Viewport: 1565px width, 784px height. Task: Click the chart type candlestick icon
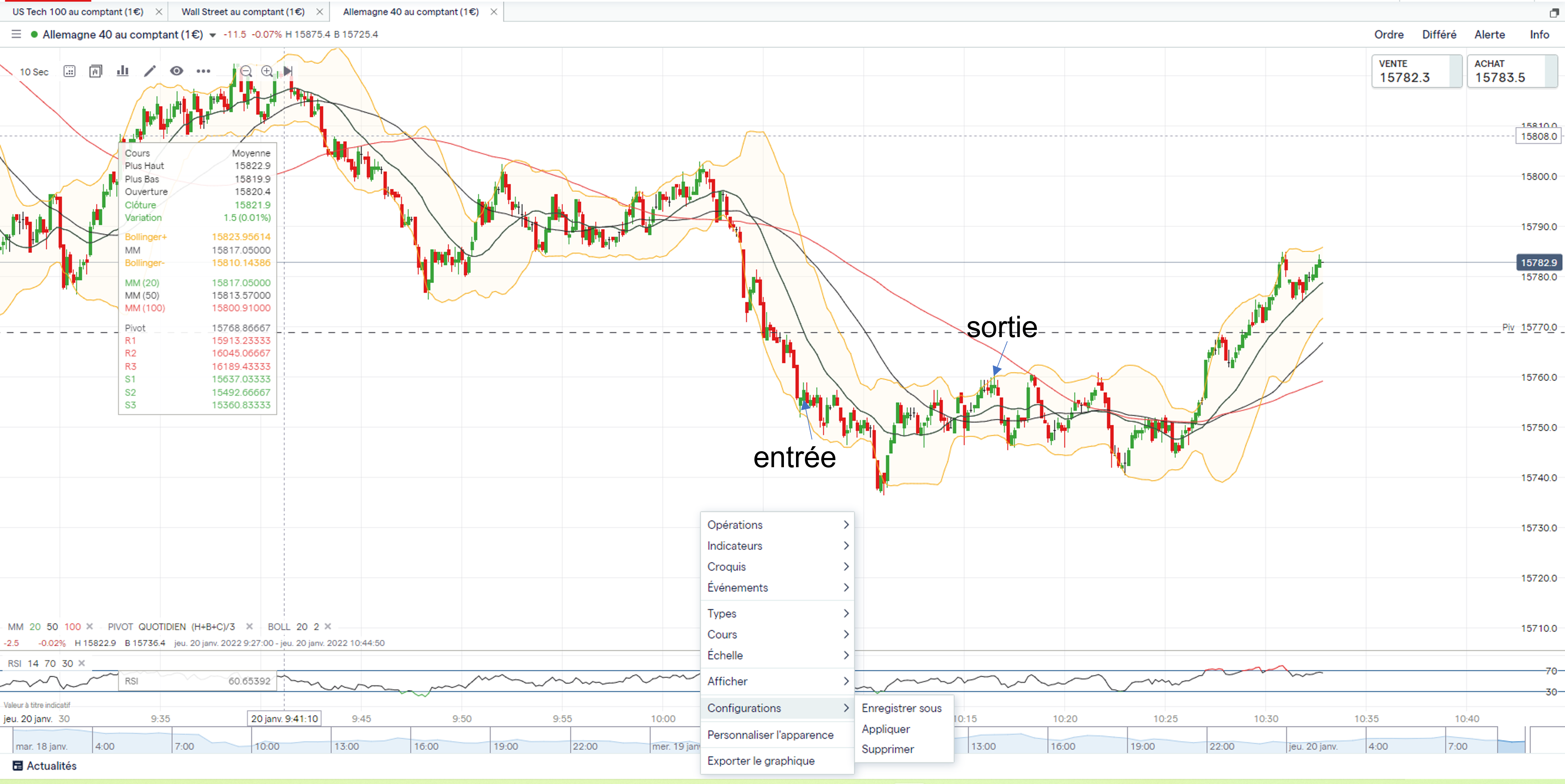pos(95,72)
